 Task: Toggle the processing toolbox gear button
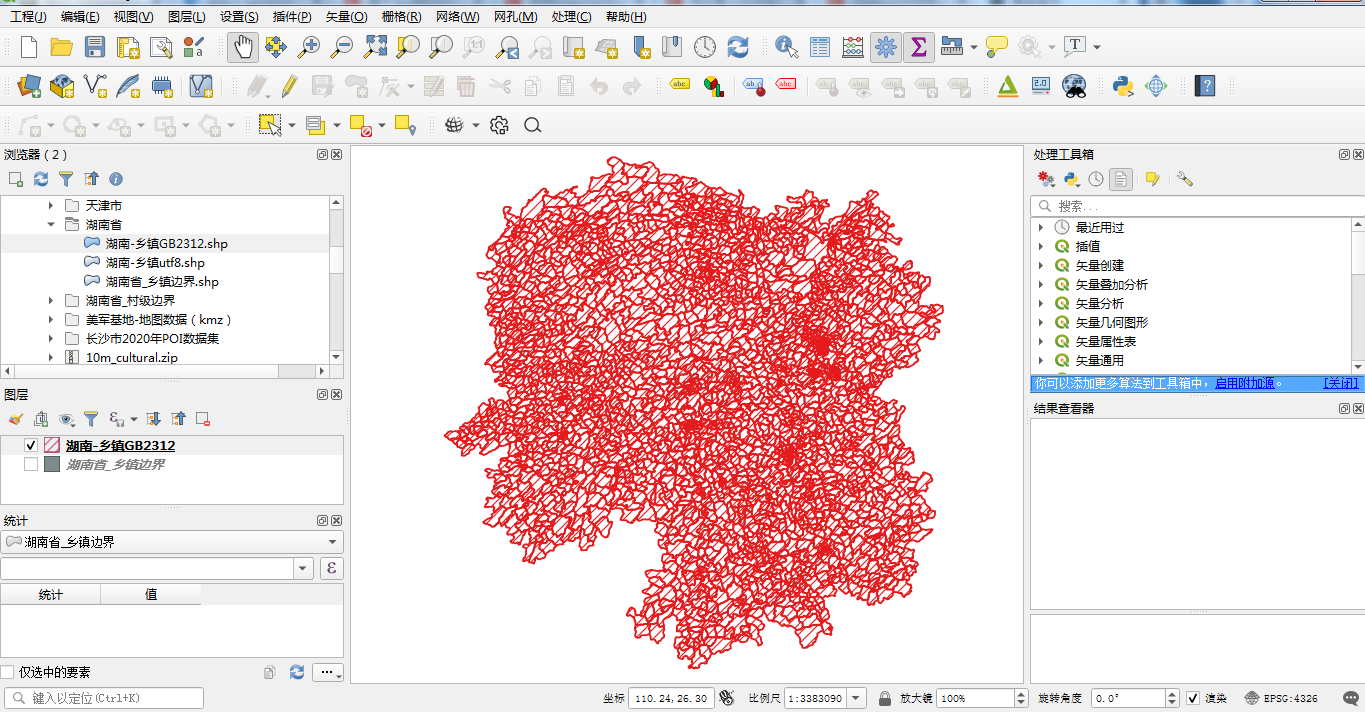(x=885, y=47)
